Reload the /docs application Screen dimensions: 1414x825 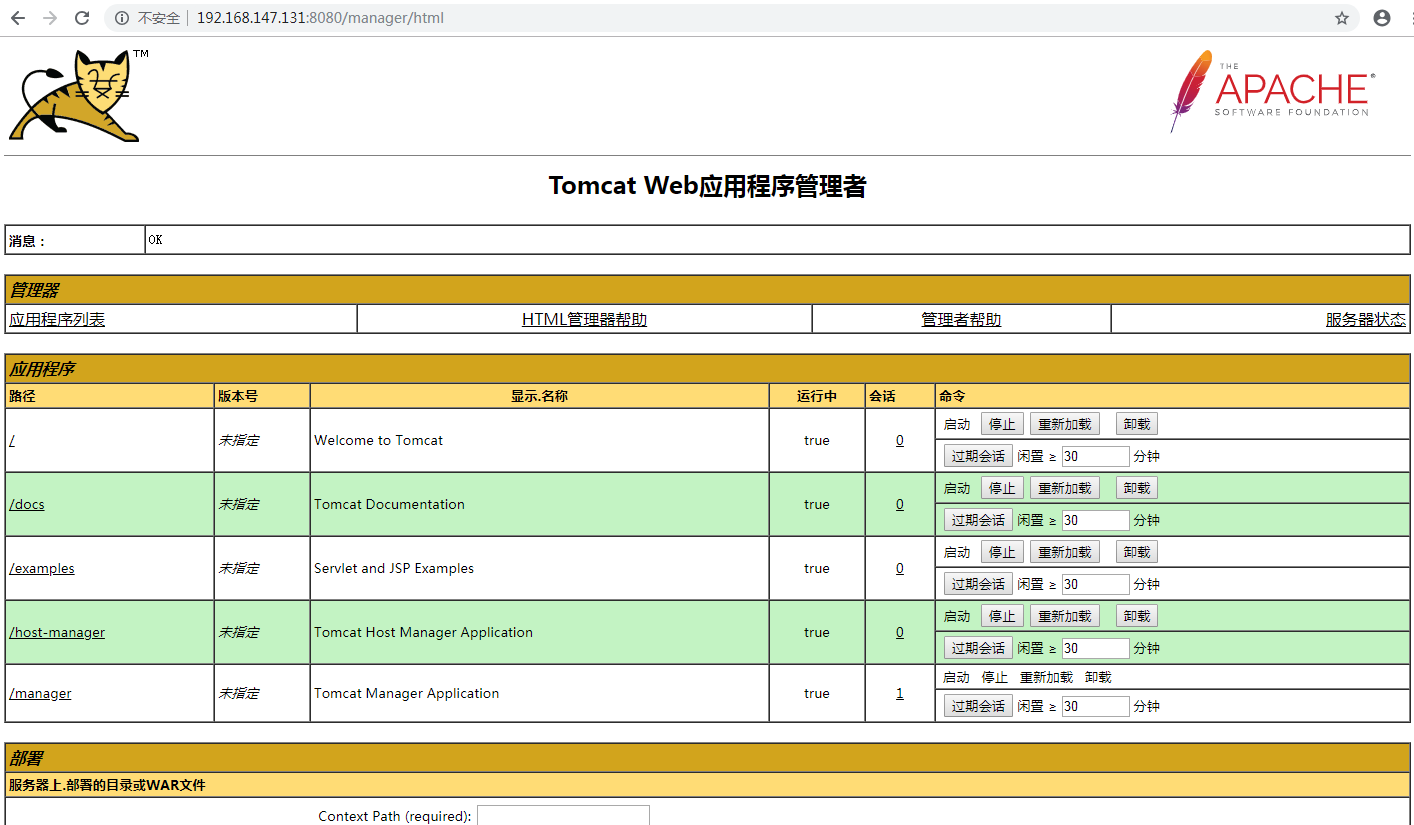pos(1065,488)
